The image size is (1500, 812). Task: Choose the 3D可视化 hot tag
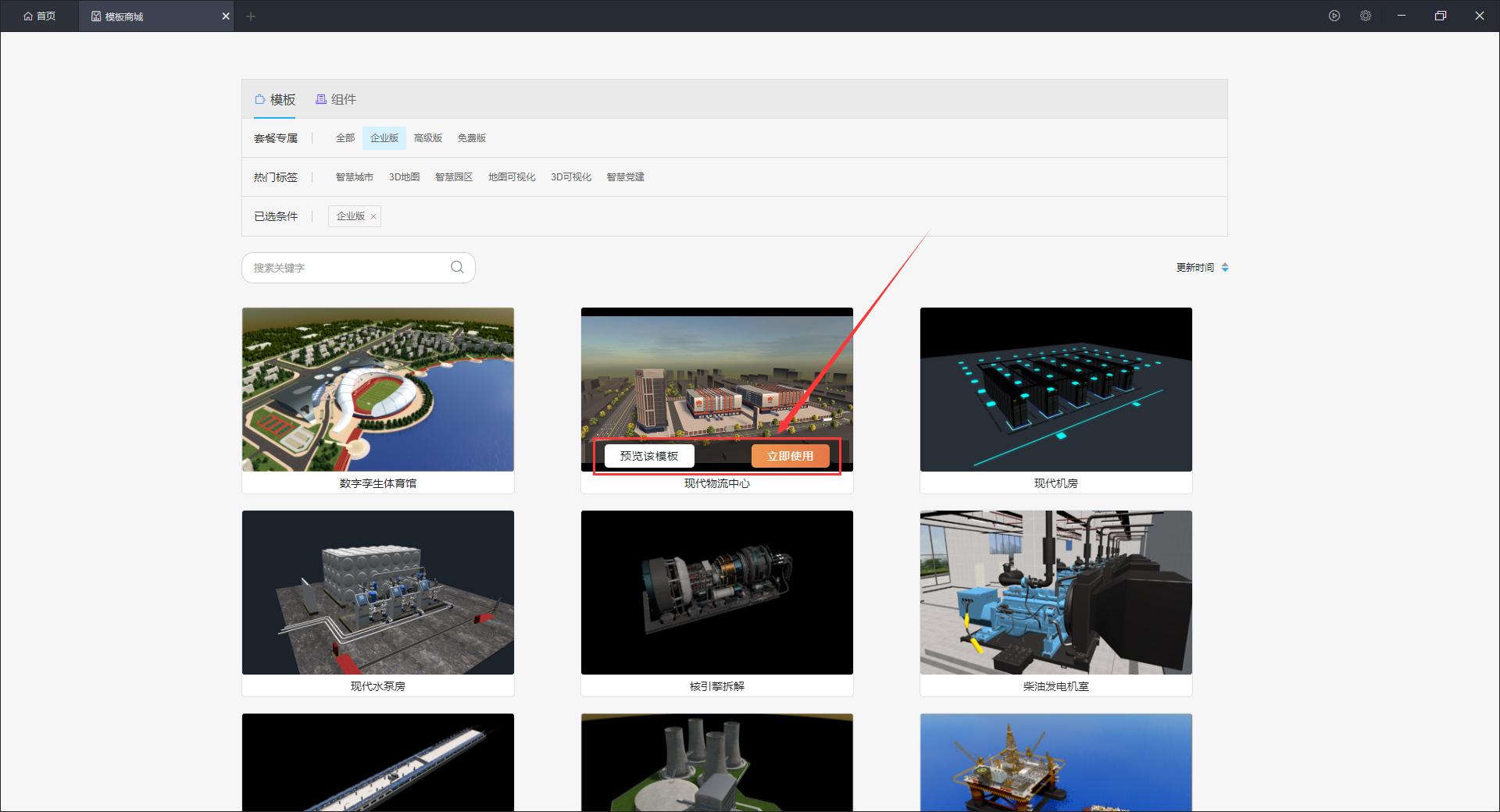pos(571,177)
